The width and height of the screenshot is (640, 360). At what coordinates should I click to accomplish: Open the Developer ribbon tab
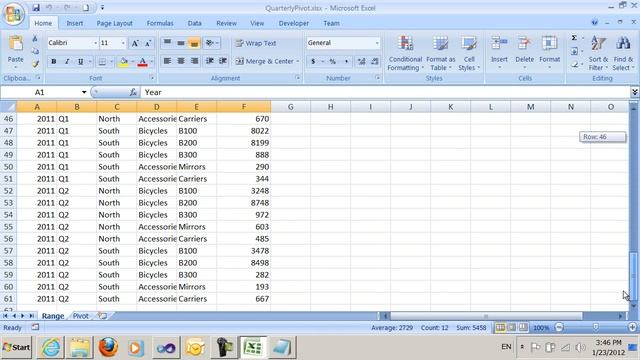(293, 23)
